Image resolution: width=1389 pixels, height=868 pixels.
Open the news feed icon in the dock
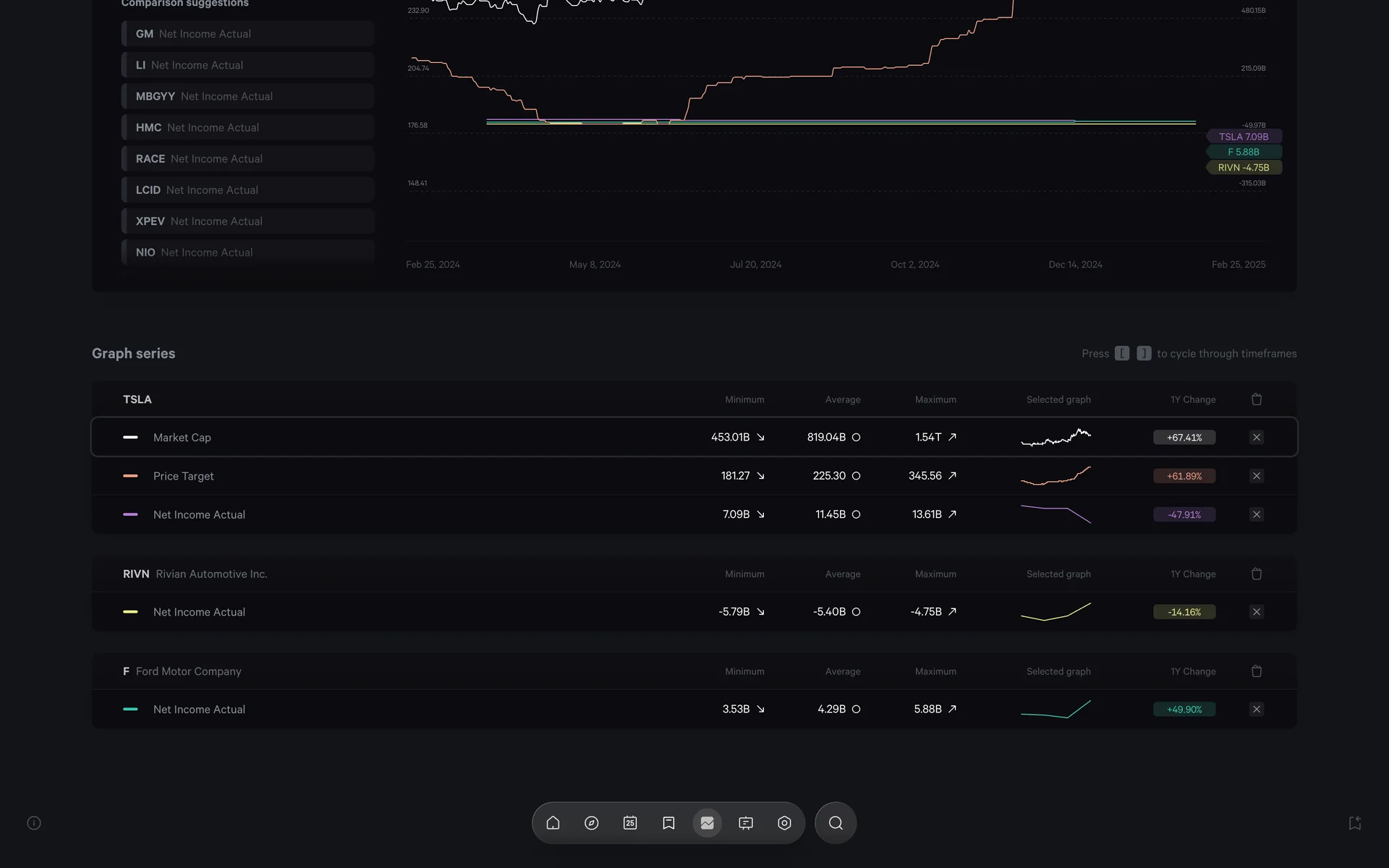pyautogui.click(x=746, y=822)
